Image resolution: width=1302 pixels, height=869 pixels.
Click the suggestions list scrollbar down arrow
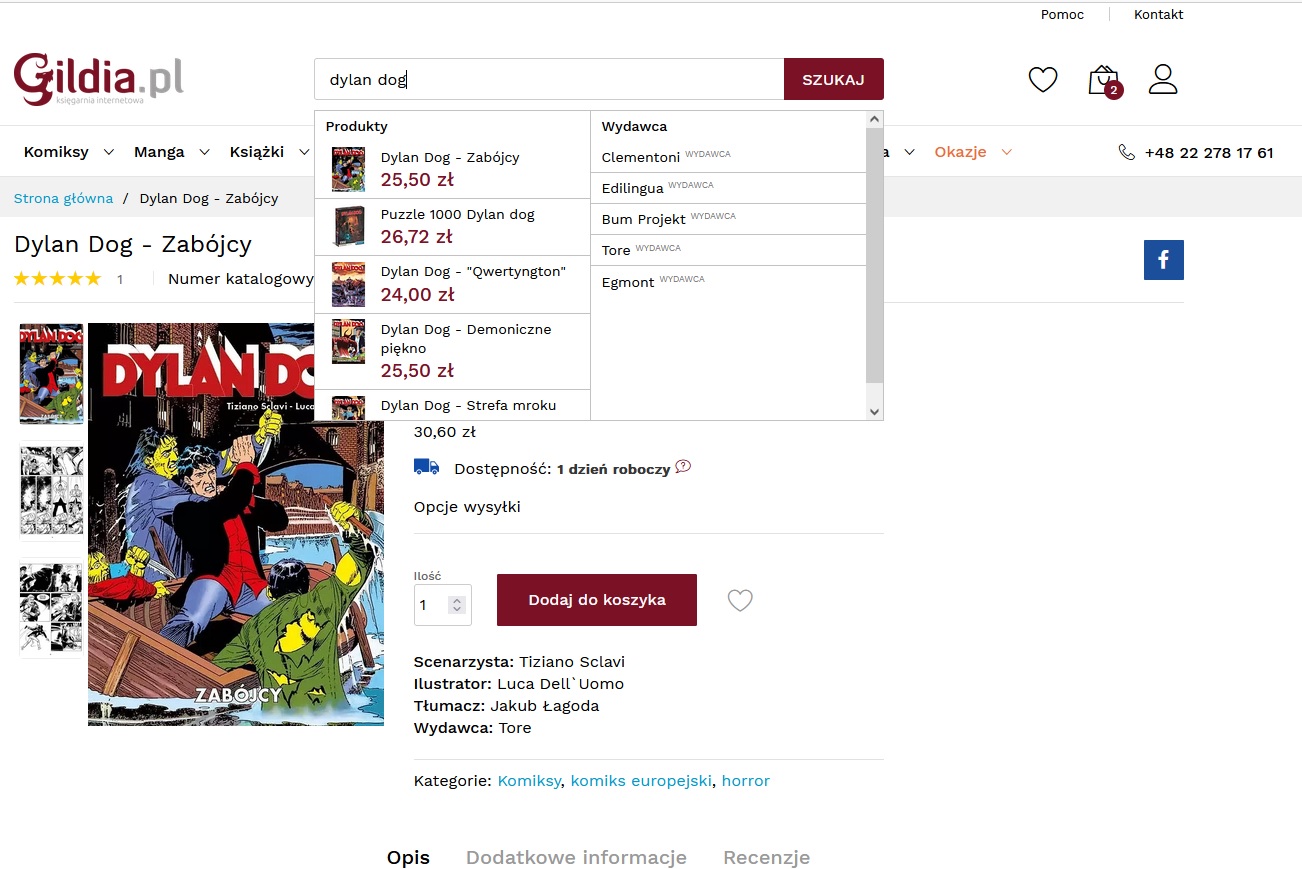[875, 411]
